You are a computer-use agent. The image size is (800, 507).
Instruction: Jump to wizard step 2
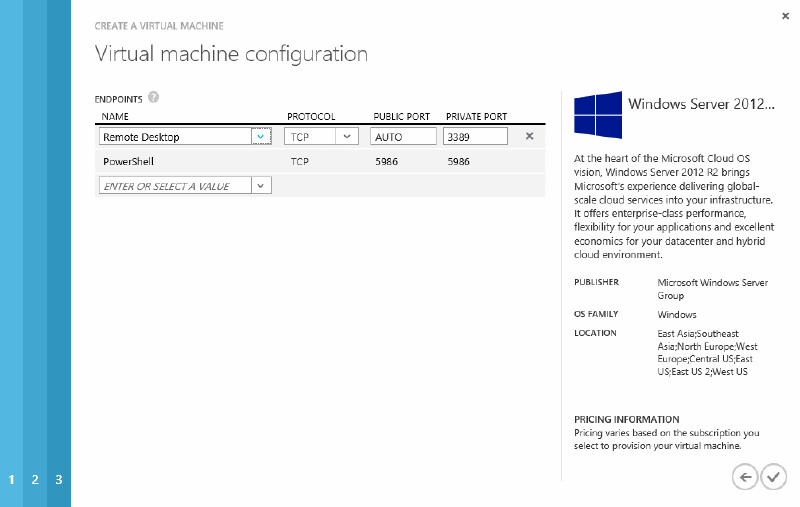(35, 479)
